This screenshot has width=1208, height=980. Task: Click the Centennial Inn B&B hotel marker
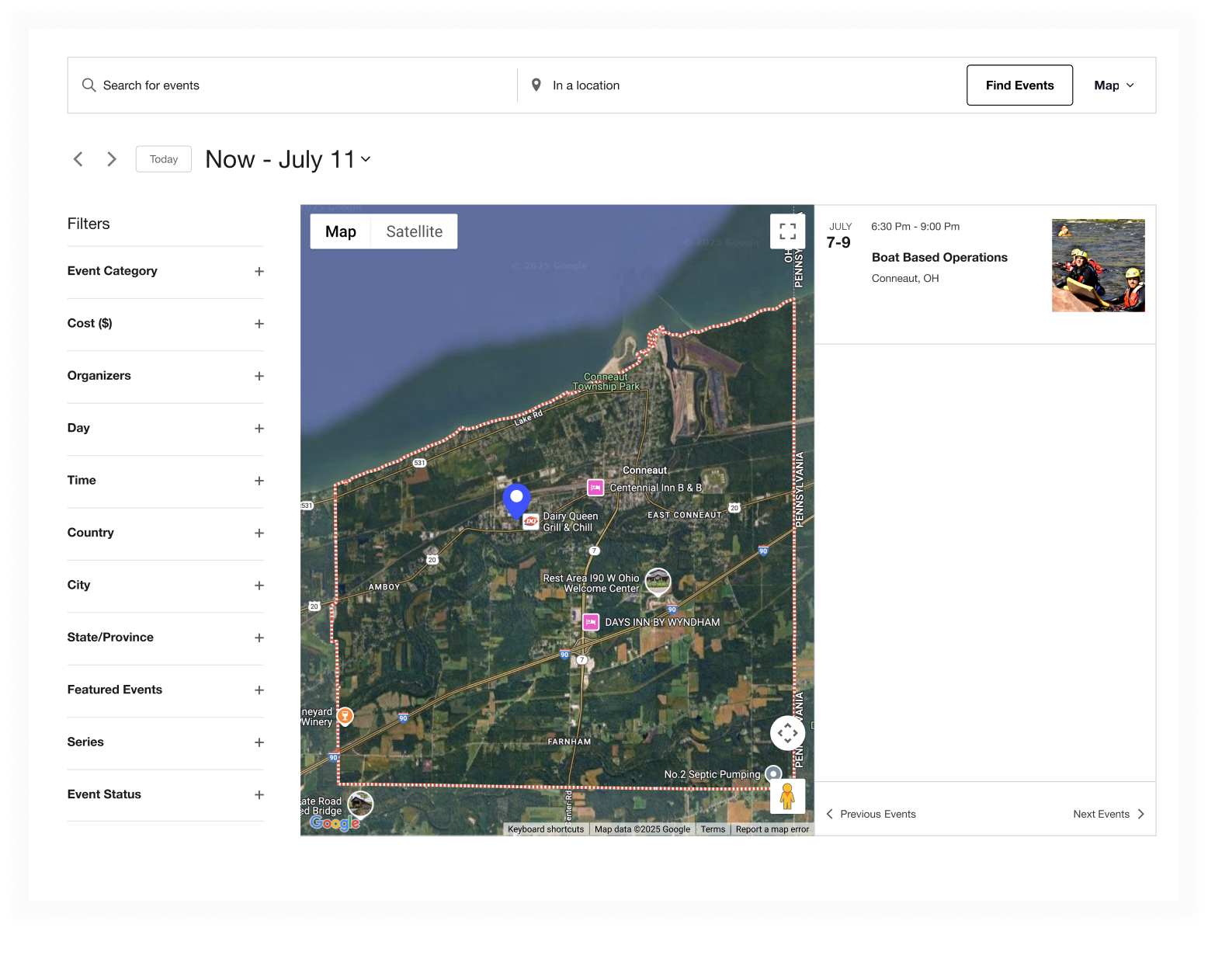595,488
